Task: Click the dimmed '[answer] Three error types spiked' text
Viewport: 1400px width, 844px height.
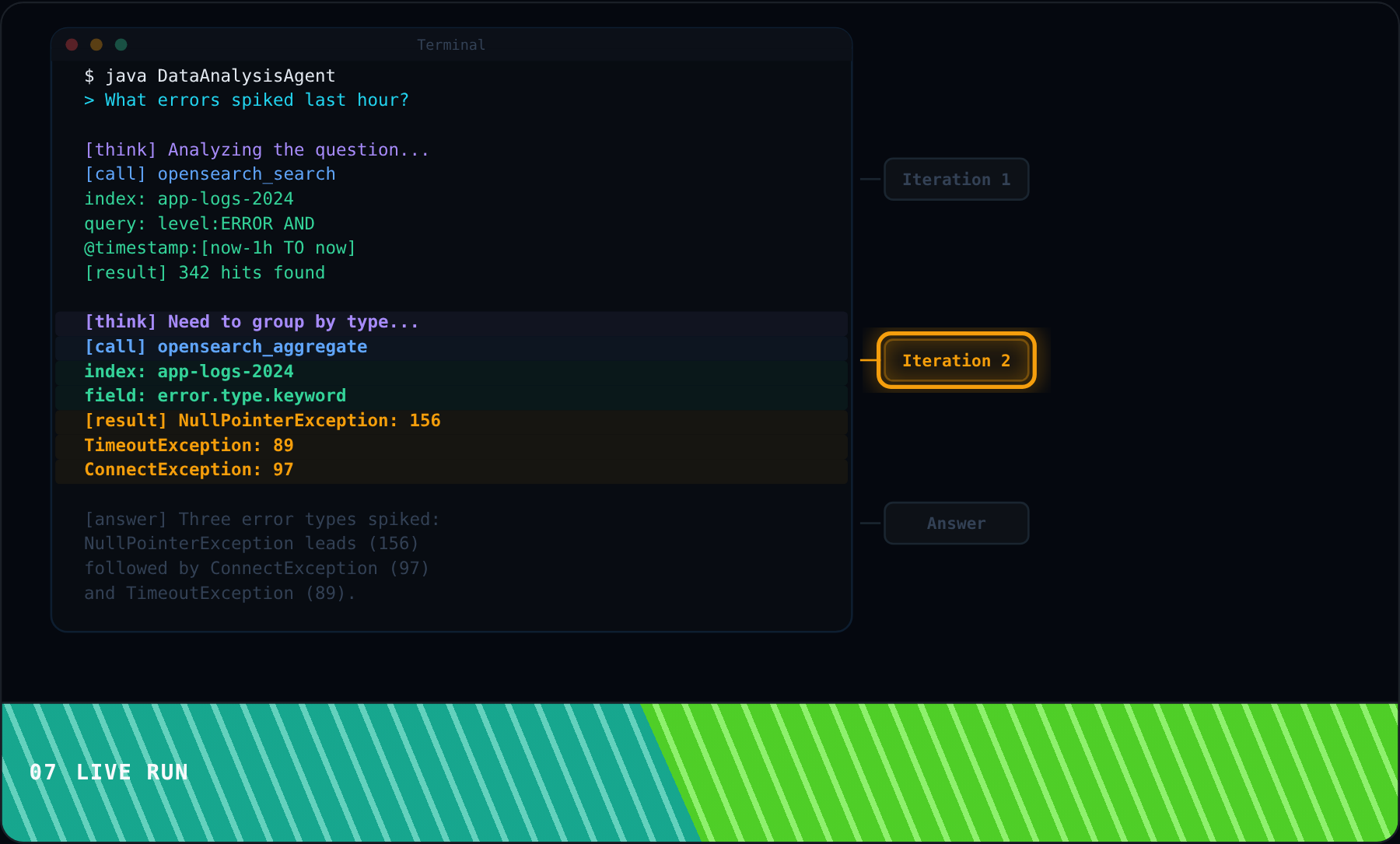Action: pyautogui.click(x=262, y=520)
